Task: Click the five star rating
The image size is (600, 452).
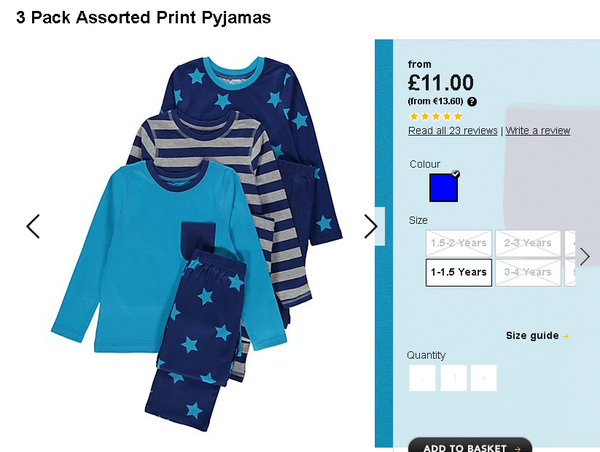Action: [x=435, y=116]
